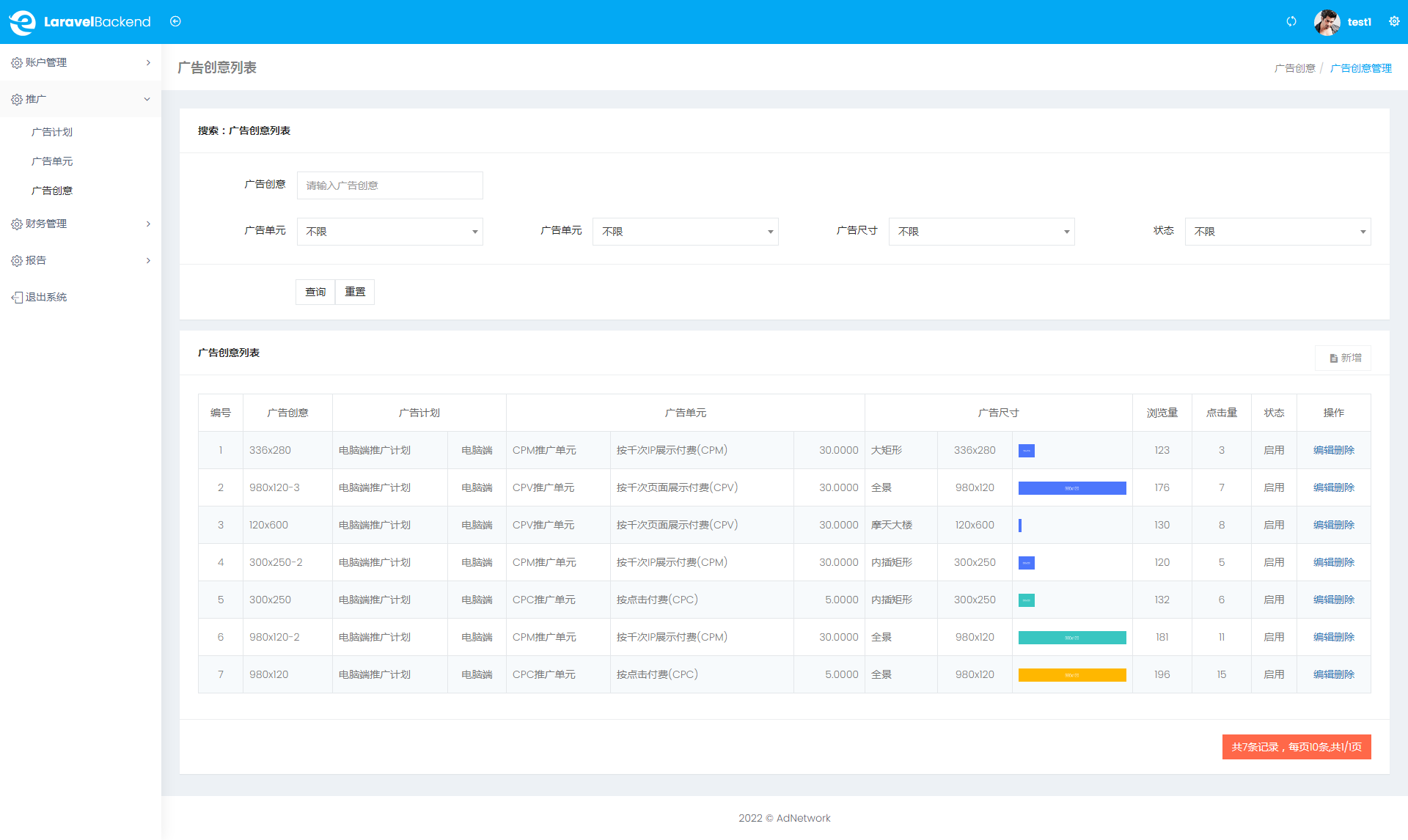Click the view count 196 cell
Viewport: 1408px width, 840px height.
[1162, 674]
